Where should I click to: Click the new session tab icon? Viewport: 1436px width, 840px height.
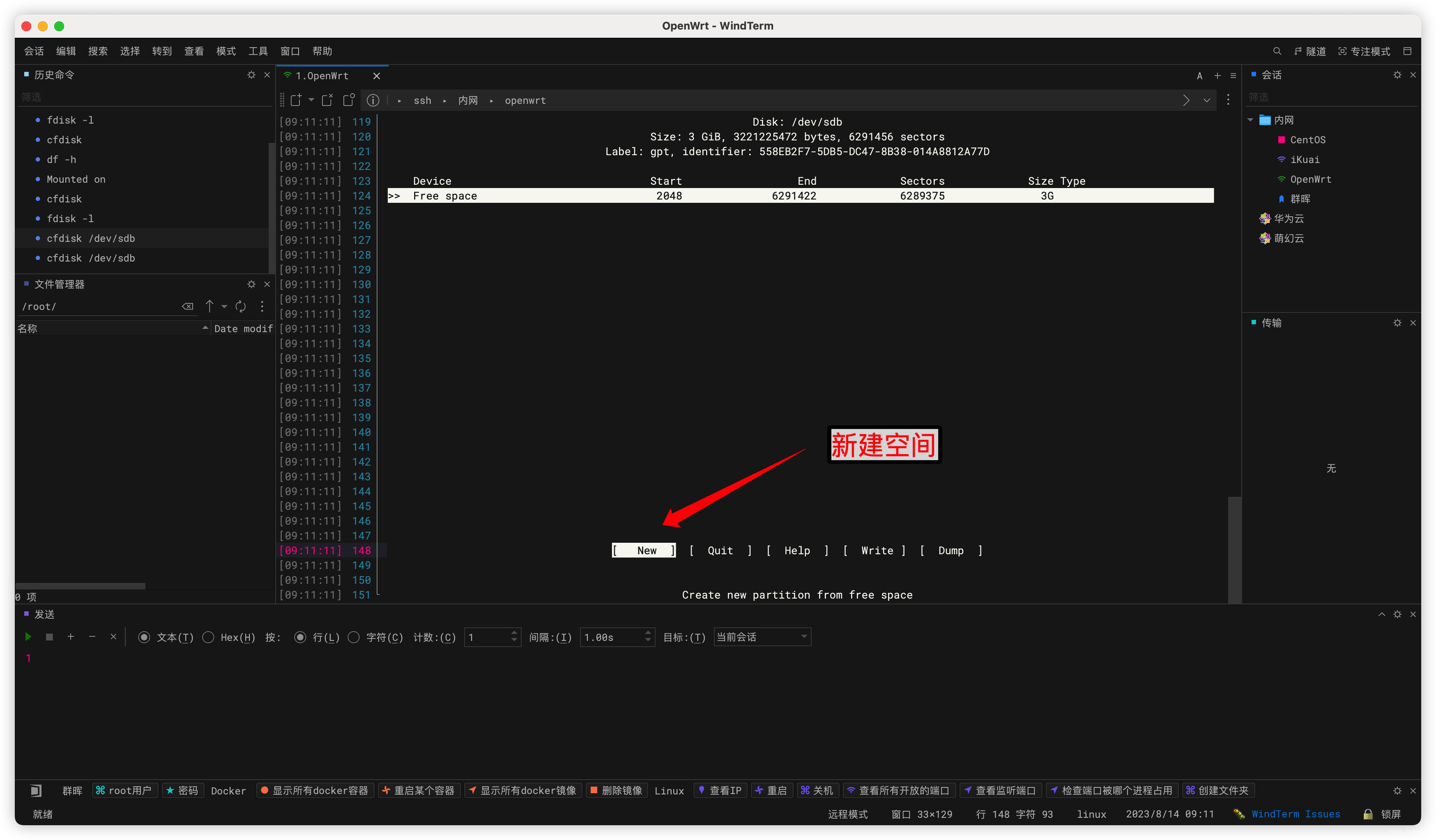[296, 100]
